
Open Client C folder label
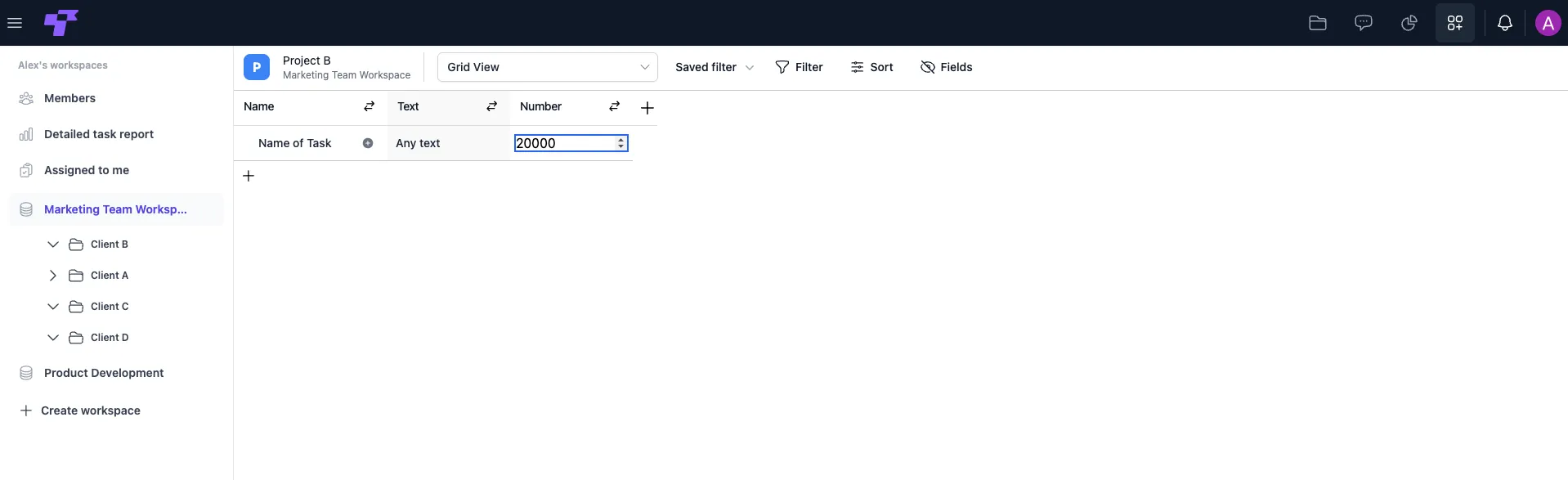click(110, 307)
